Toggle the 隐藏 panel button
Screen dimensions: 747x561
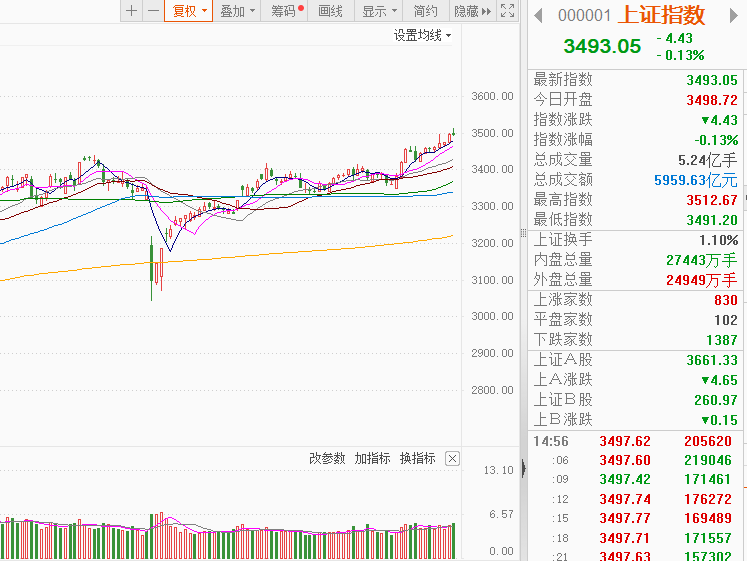coord(472,11)
